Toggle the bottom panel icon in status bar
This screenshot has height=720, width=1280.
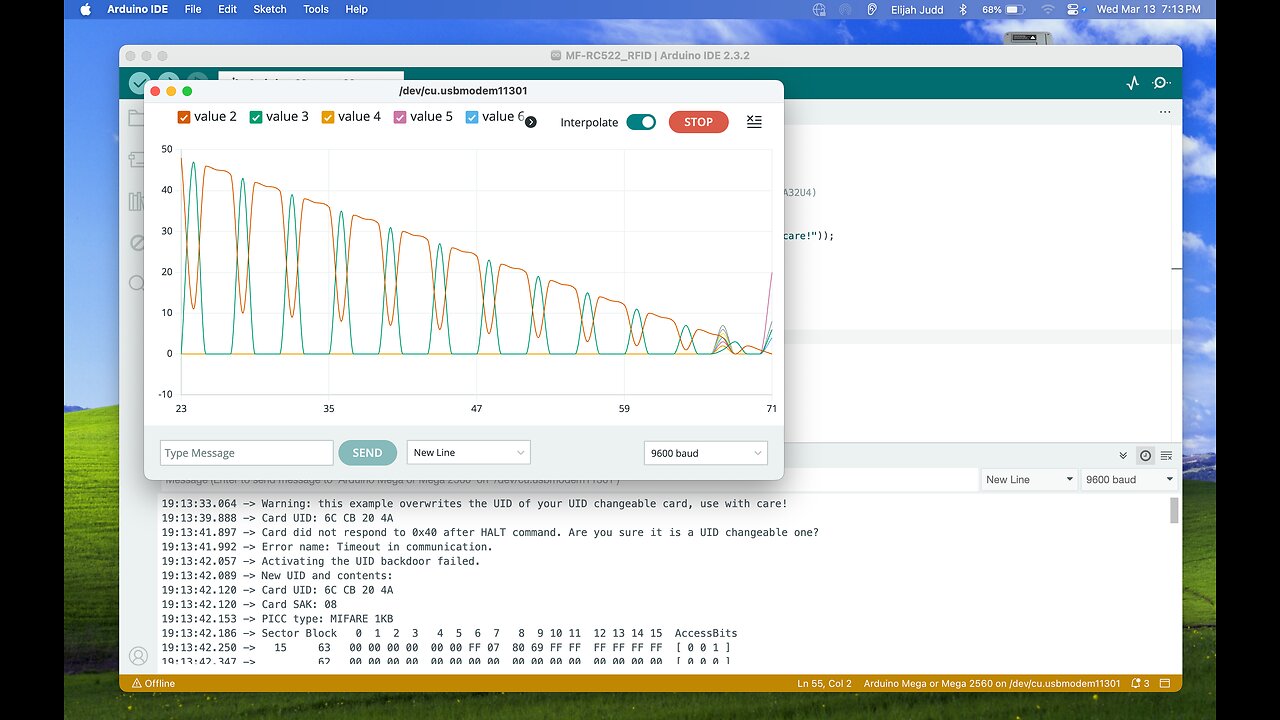(x=1166, y=684)
